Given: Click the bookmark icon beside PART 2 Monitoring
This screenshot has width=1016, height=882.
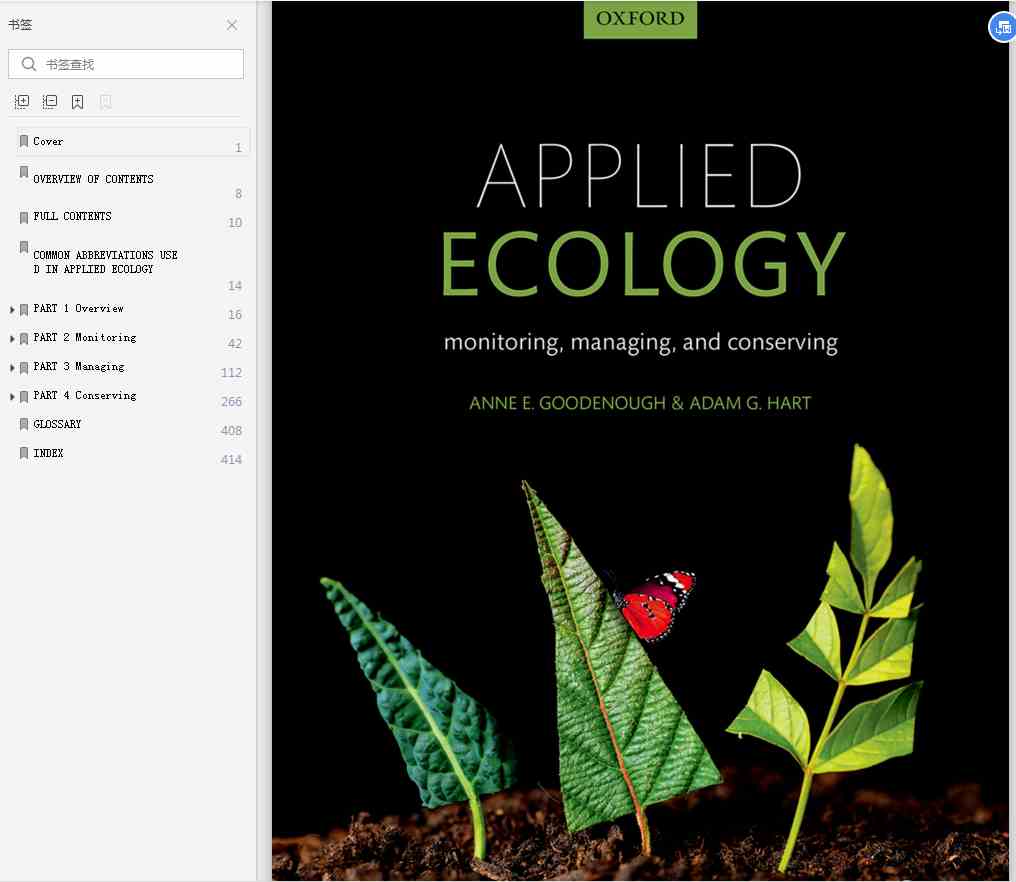Looking at the screenshot, I should 24,338.
